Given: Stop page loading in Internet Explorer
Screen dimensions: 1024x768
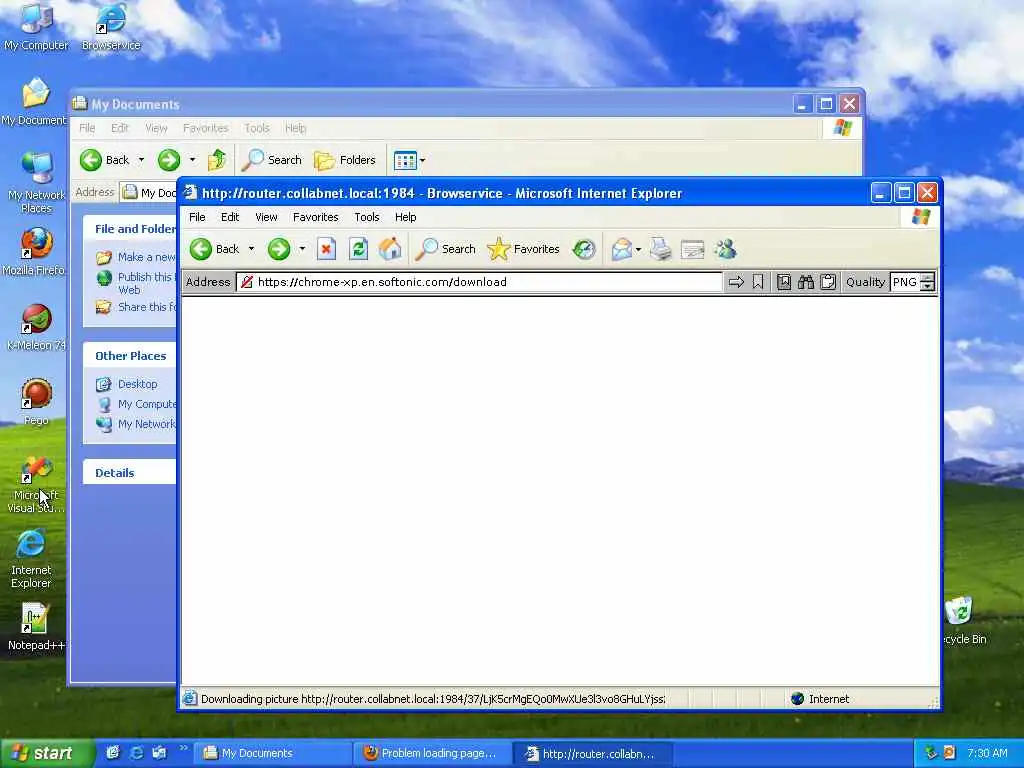Looking at the screenshot, I should coord(326,249).
